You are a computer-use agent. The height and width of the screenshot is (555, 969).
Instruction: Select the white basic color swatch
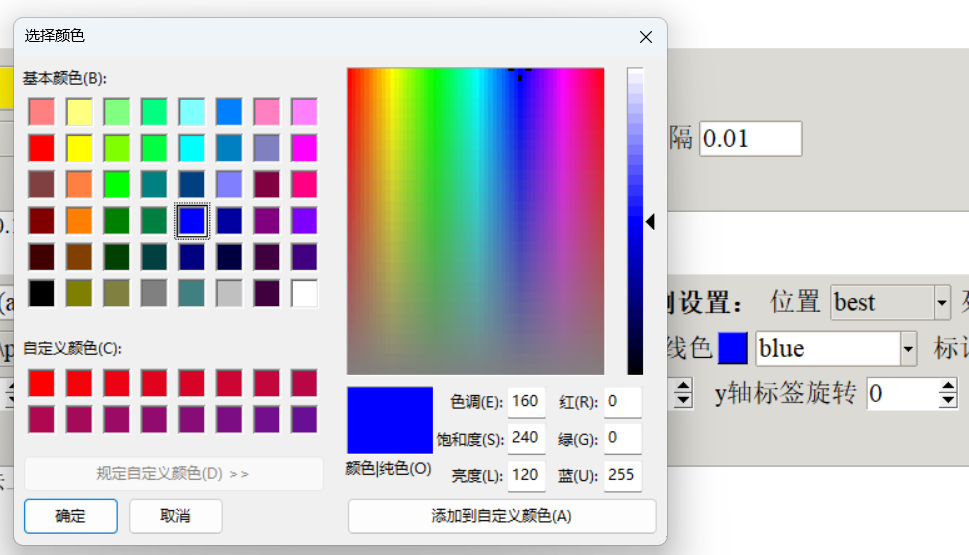point(304,293)
